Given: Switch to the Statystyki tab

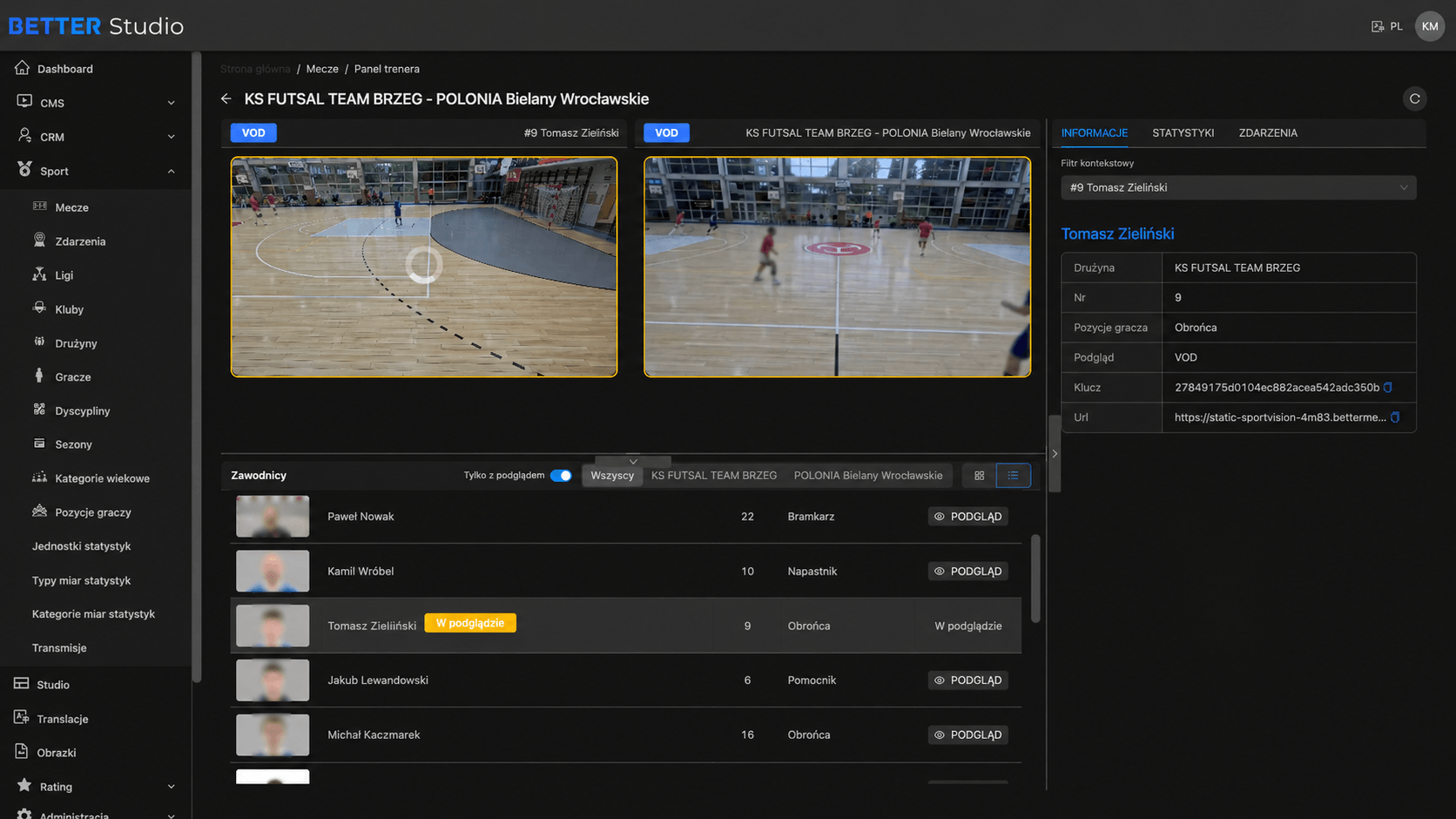Looking at the screenshot, I should [1183, 133].
